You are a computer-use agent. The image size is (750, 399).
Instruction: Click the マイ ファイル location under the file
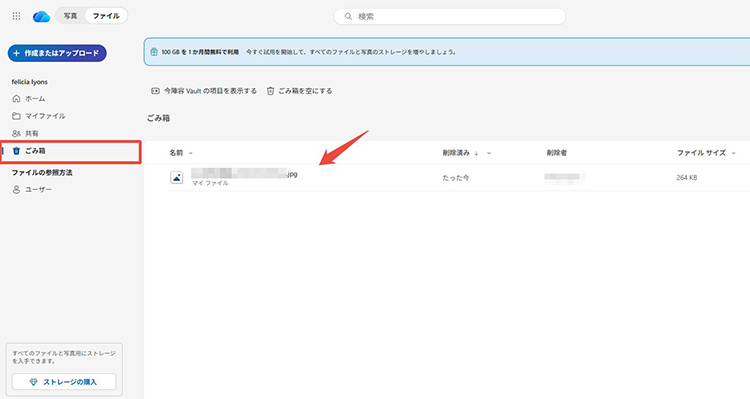210,183
